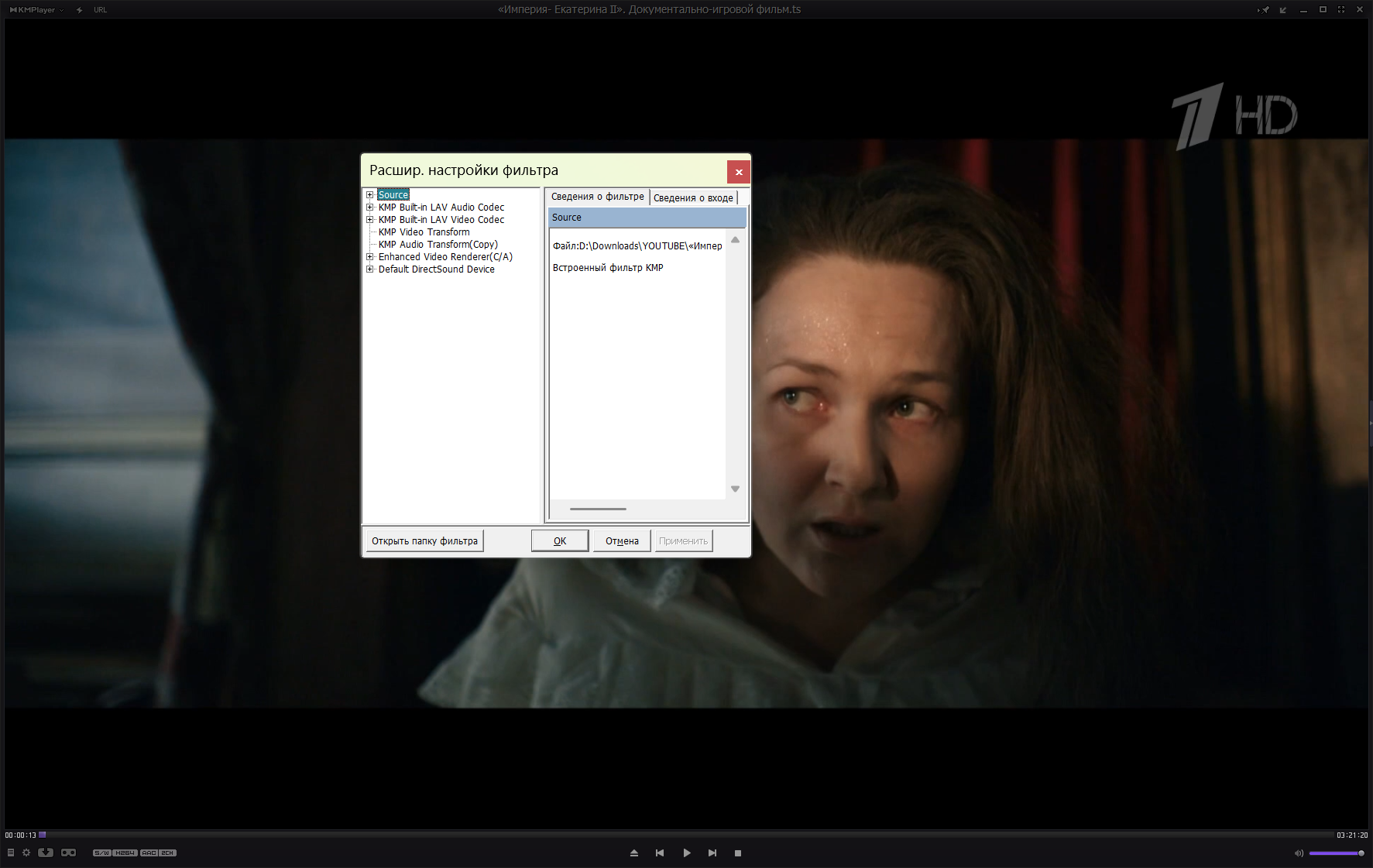Toggle VR mode with the goggles icon
This screenshot has height=868, width=1373.
click(69, 853)
